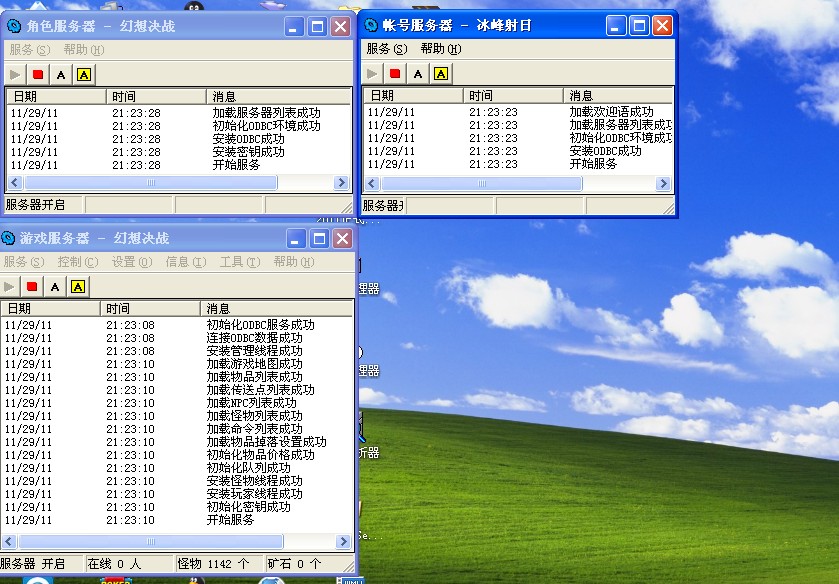Open the 设置(O) menu in 游戏服务器 window
The width and height of the screenshot is (839, 584).
pyautogui.click(x=131, y=262)
